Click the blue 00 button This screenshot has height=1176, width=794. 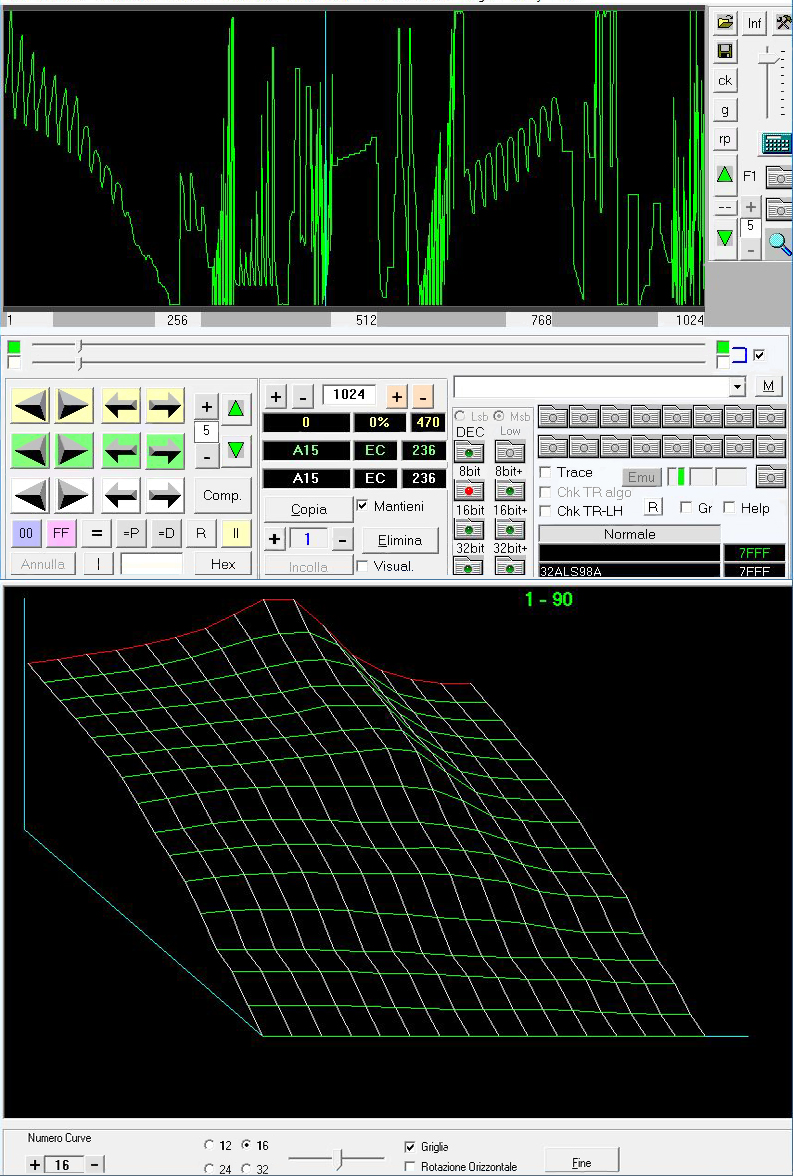(x=26, y=533)
